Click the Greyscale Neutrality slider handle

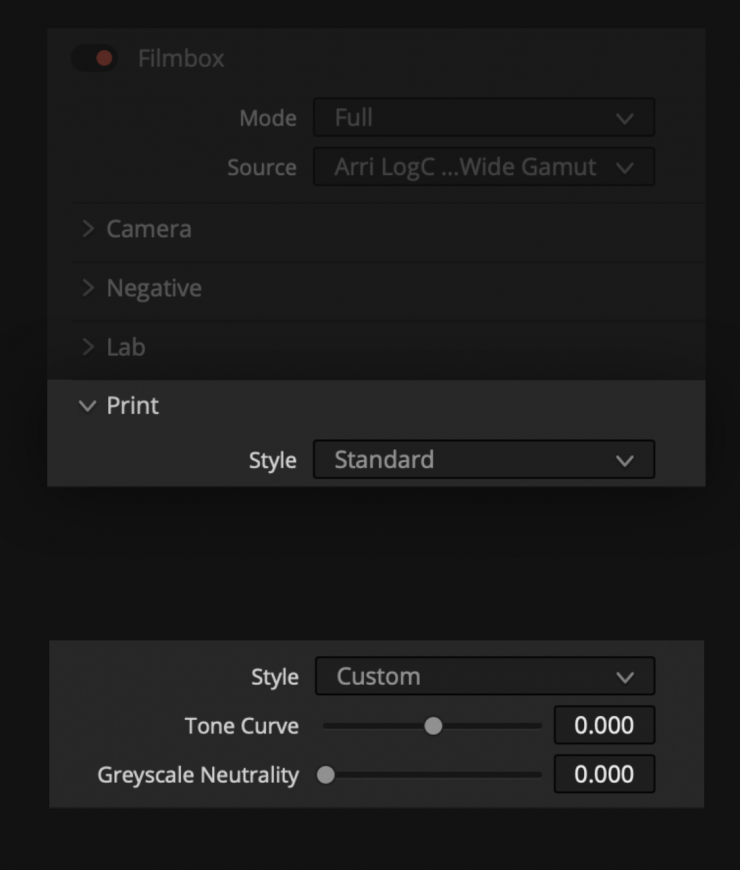click(326, 775)
